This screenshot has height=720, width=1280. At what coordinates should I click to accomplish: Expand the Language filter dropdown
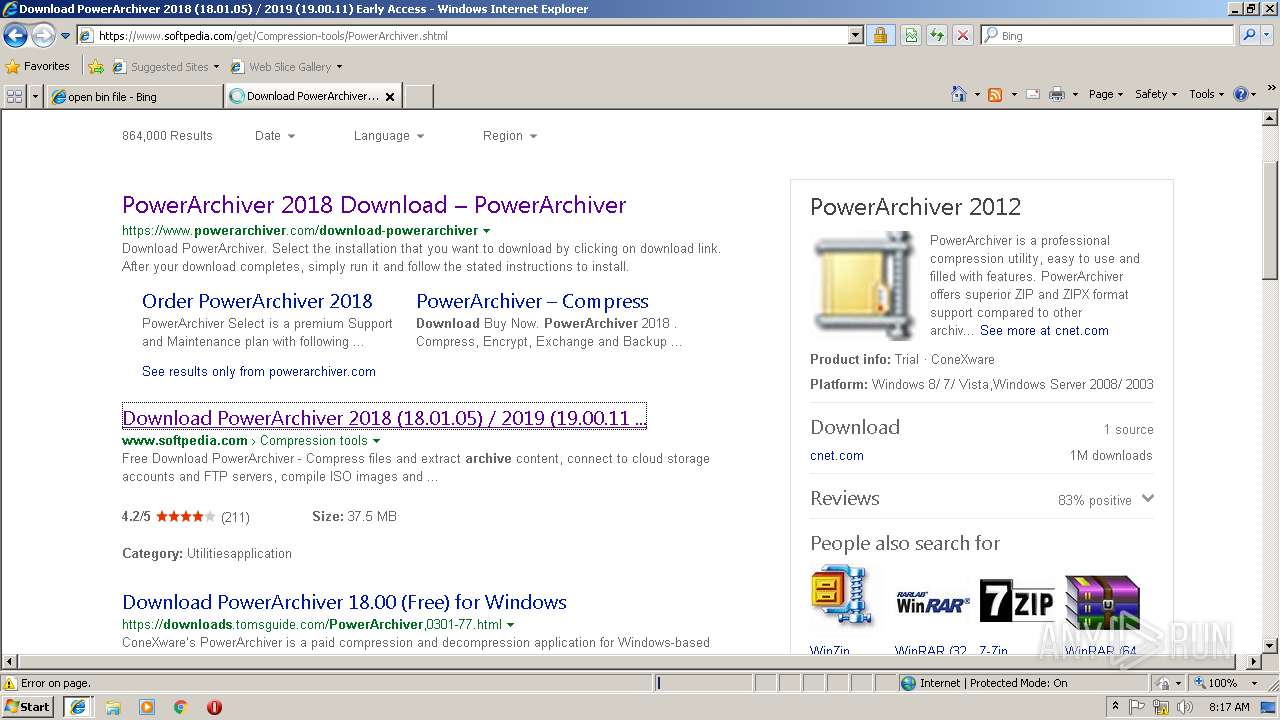point(389,136)
